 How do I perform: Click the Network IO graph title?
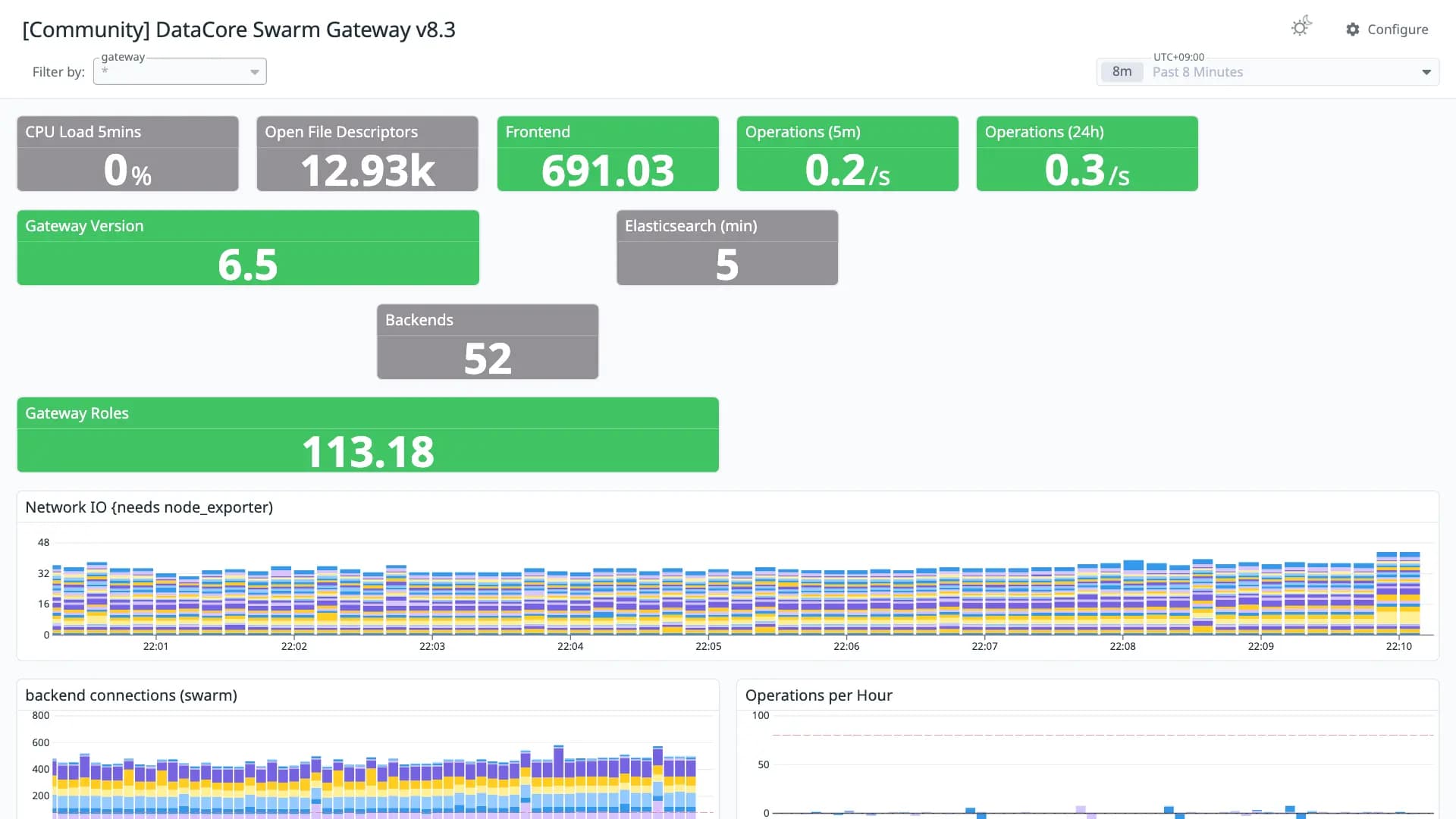pos(149,507)
